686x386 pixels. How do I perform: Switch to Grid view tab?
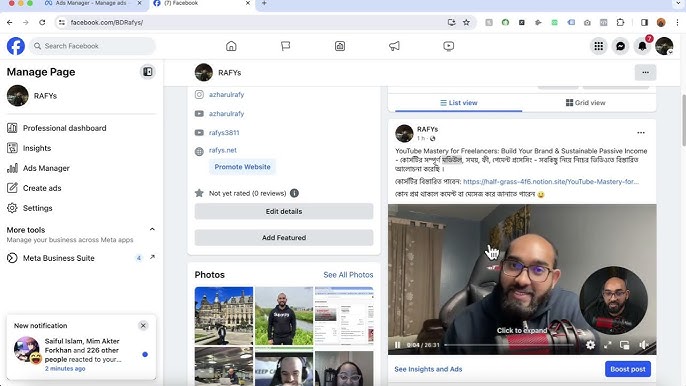pyautogui.click(x=585, y=103)
